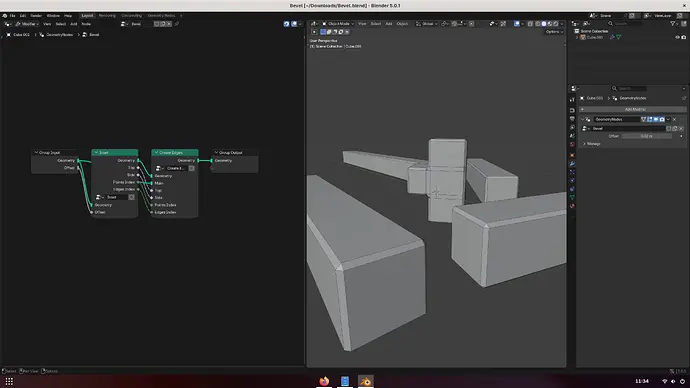The height and width of the screenshot is (388, 690).
Task: Select solid viewport shading icon
Action: pyautogui.click(x=544, y=24)
